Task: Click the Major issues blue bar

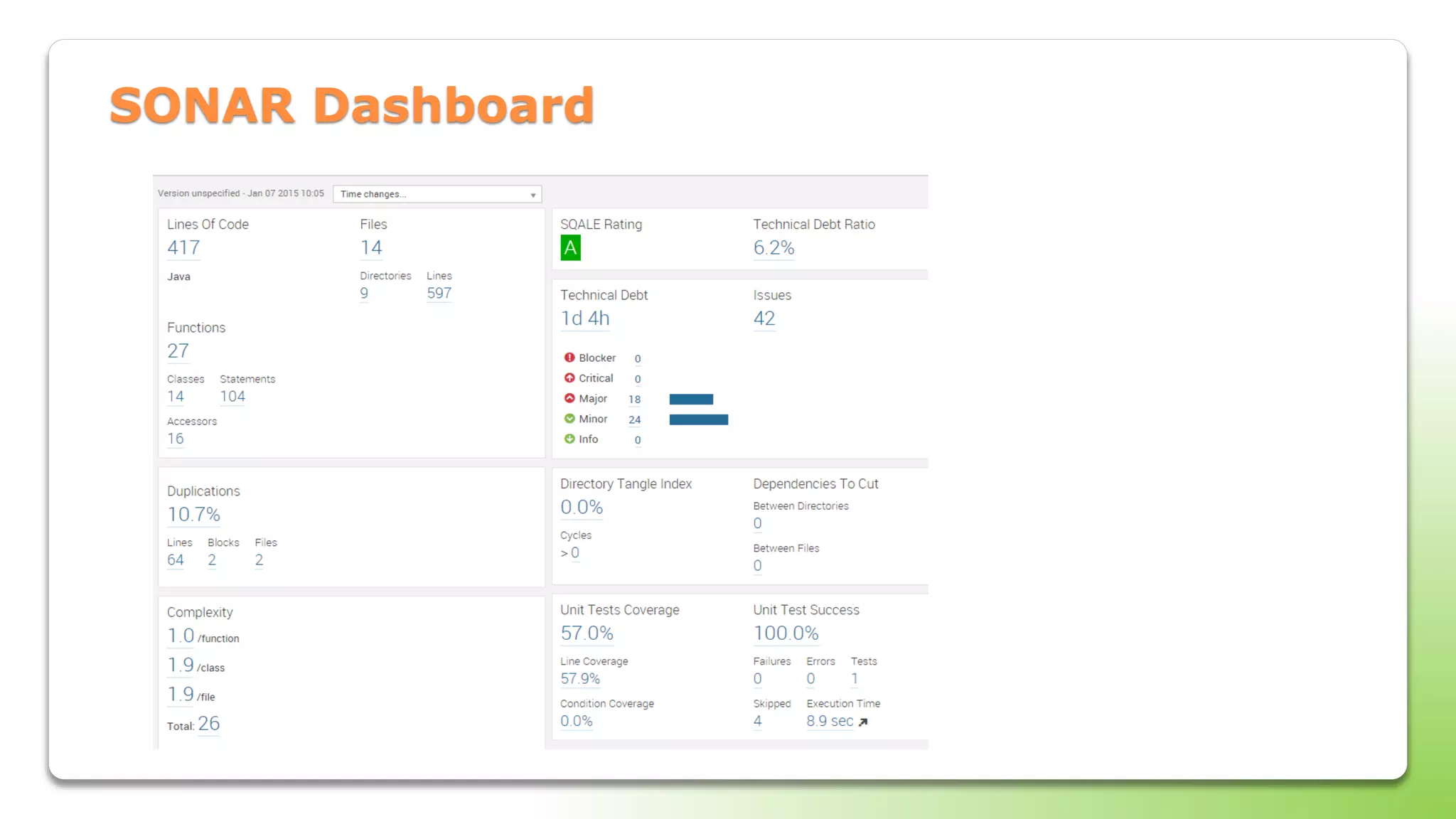Action: (691, 399)
